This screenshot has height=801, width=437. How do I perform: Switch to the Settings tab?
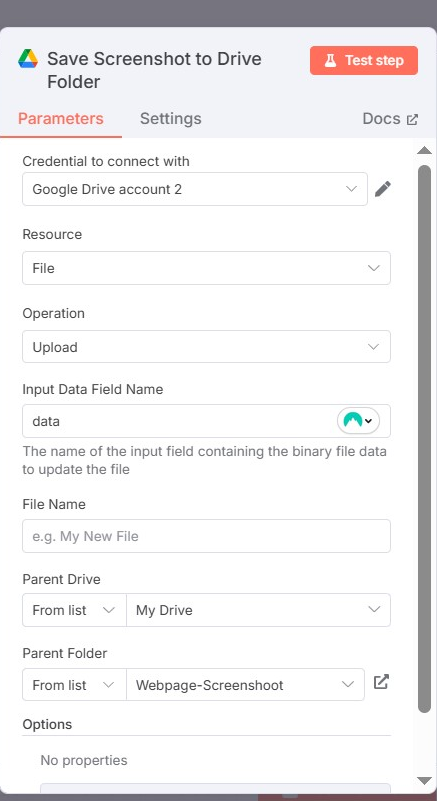click(171, 119)
